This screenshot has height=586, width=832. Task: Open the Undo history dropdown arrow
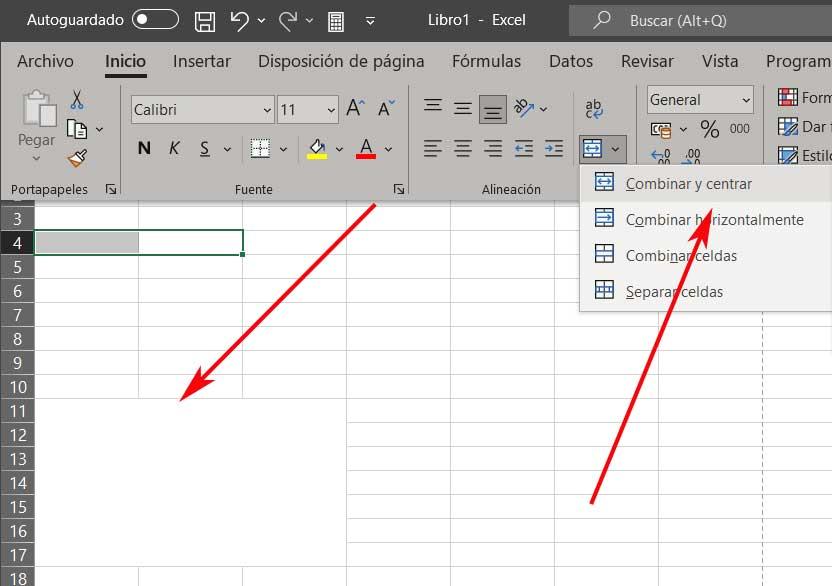[x=261, y=21]
